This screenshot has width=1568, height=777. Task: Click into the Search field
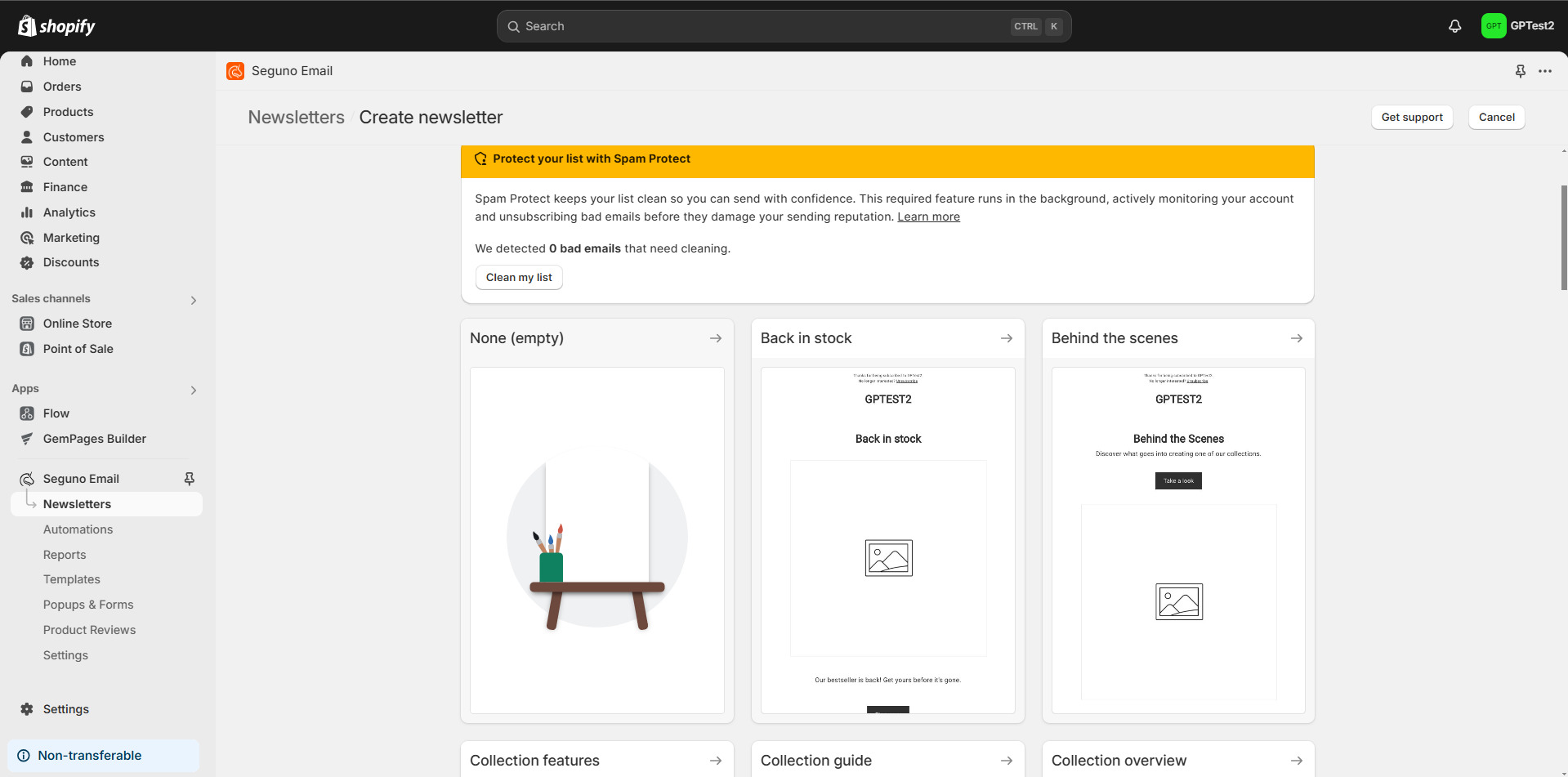click(760, 26)
